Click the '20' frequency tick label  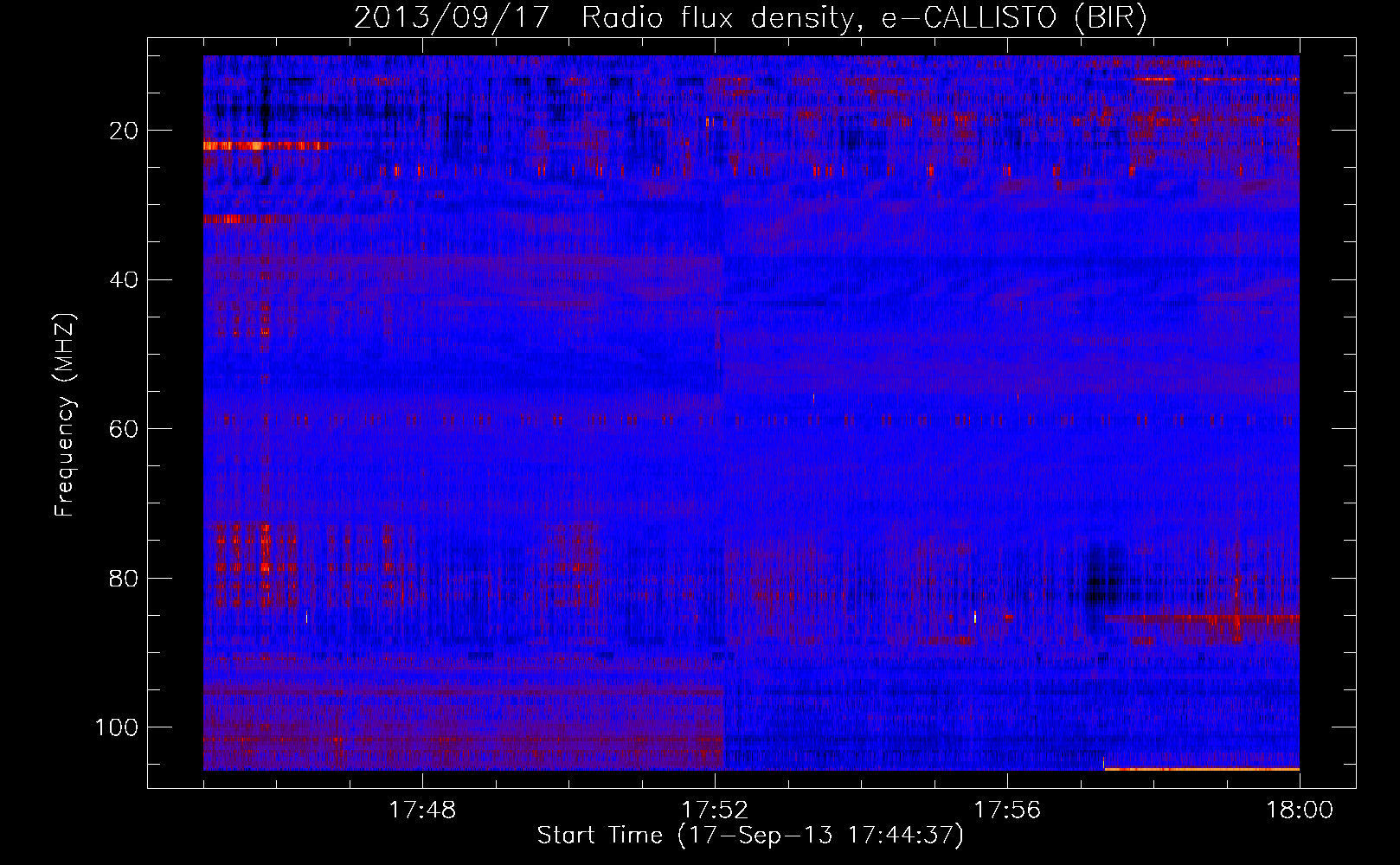click(x=124, y=131)
